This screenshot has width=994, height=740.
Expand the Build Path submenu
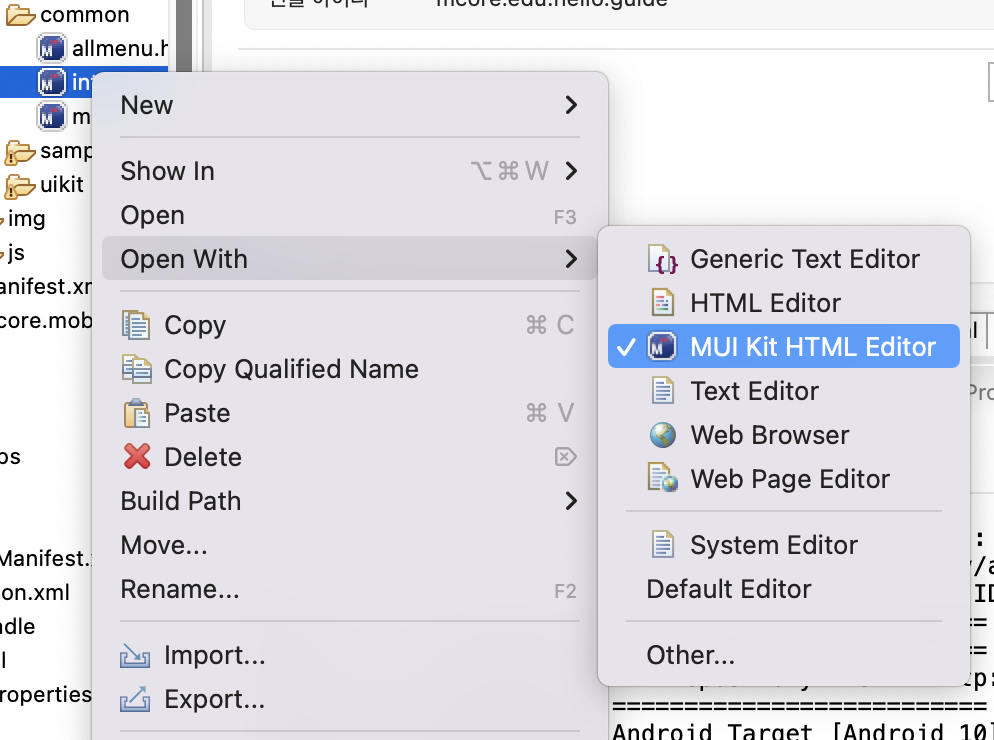pyautogui.click(x=568, y=500)
